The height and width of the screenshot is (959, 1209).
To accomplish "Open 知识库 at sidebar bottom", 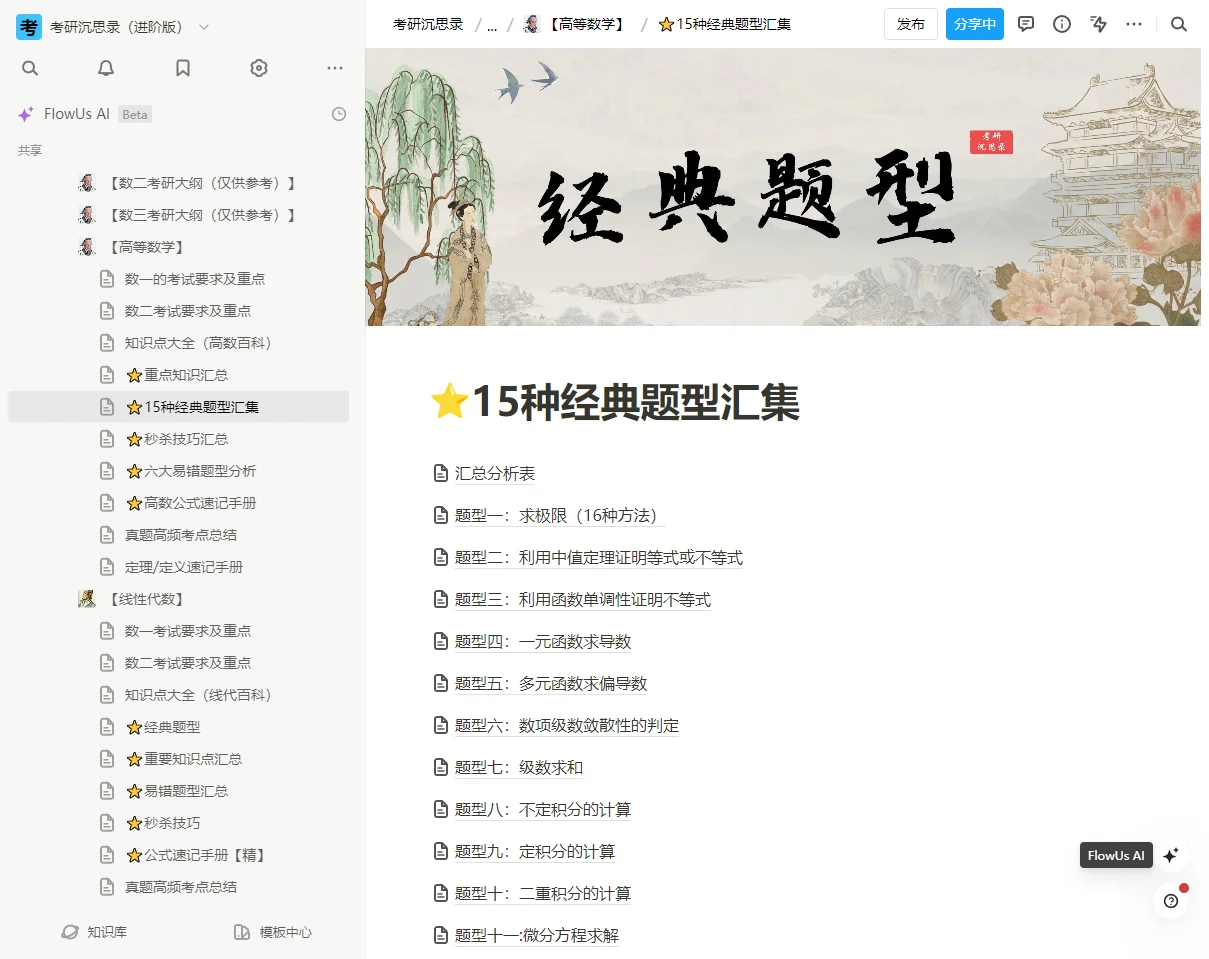I will [94, 932].
